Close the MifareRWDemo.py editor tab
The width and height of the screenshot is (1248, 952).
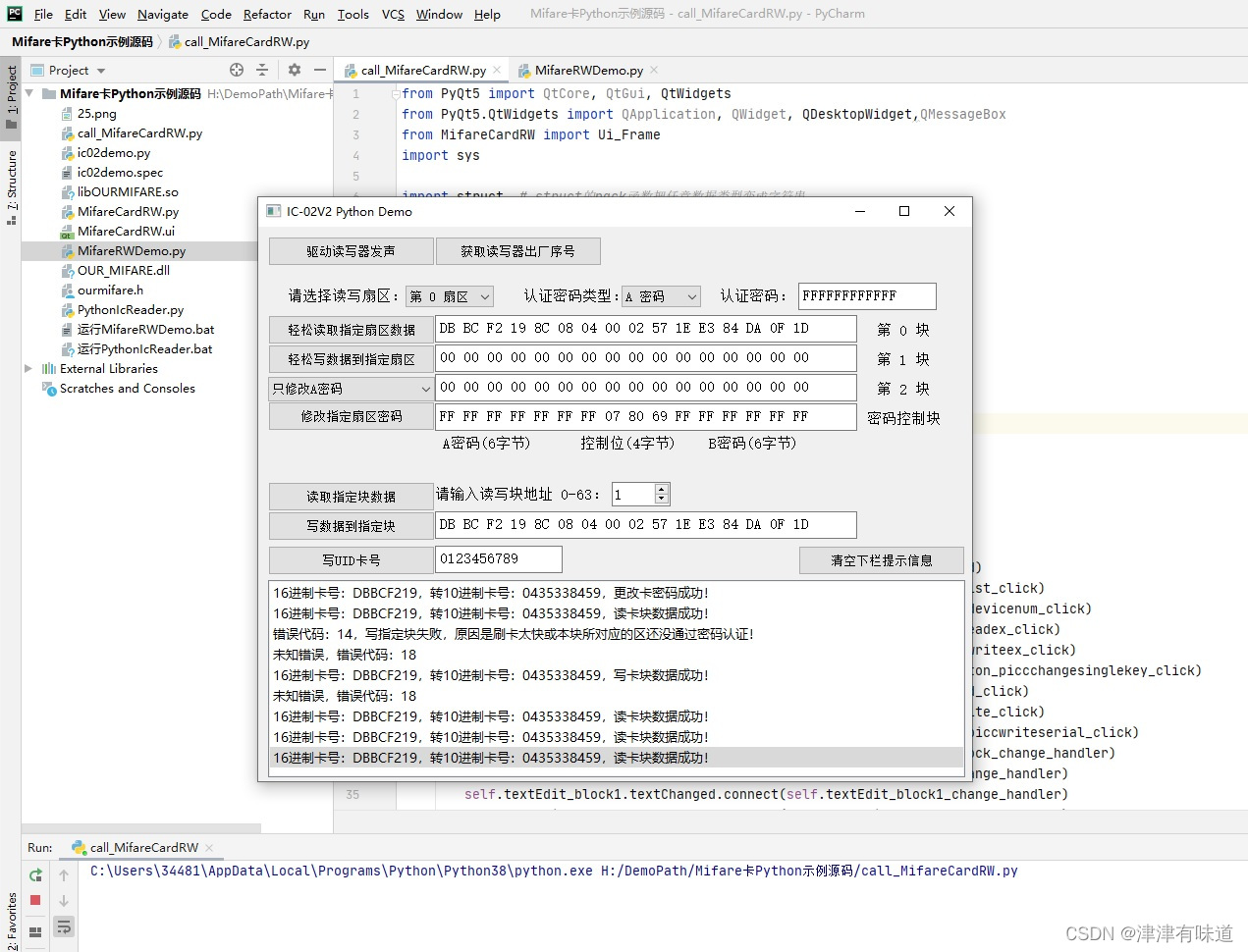pos(654,70)
